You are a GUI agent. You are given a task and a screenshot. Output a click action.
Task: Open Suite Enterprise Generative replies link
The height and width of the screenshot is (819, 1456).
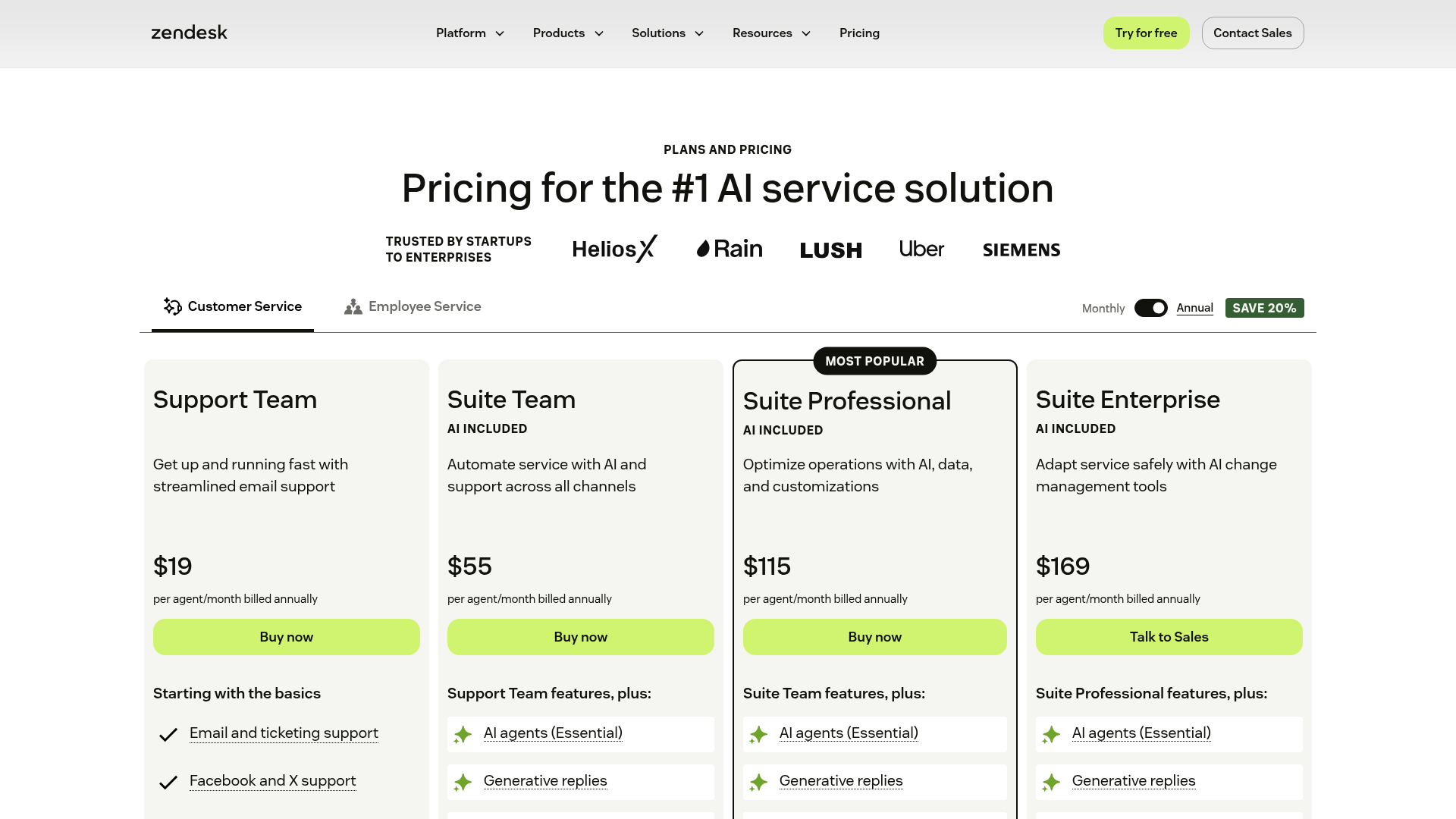[x=1134, y=781]
